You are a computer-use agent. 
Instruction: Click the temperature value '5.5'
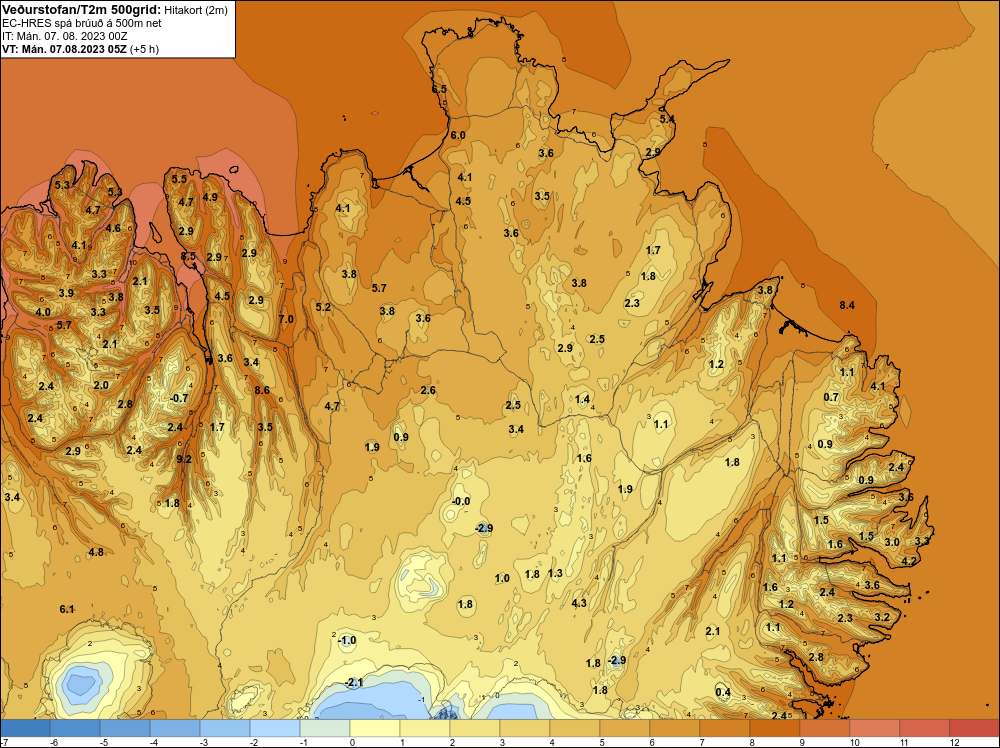pos(179,179)
